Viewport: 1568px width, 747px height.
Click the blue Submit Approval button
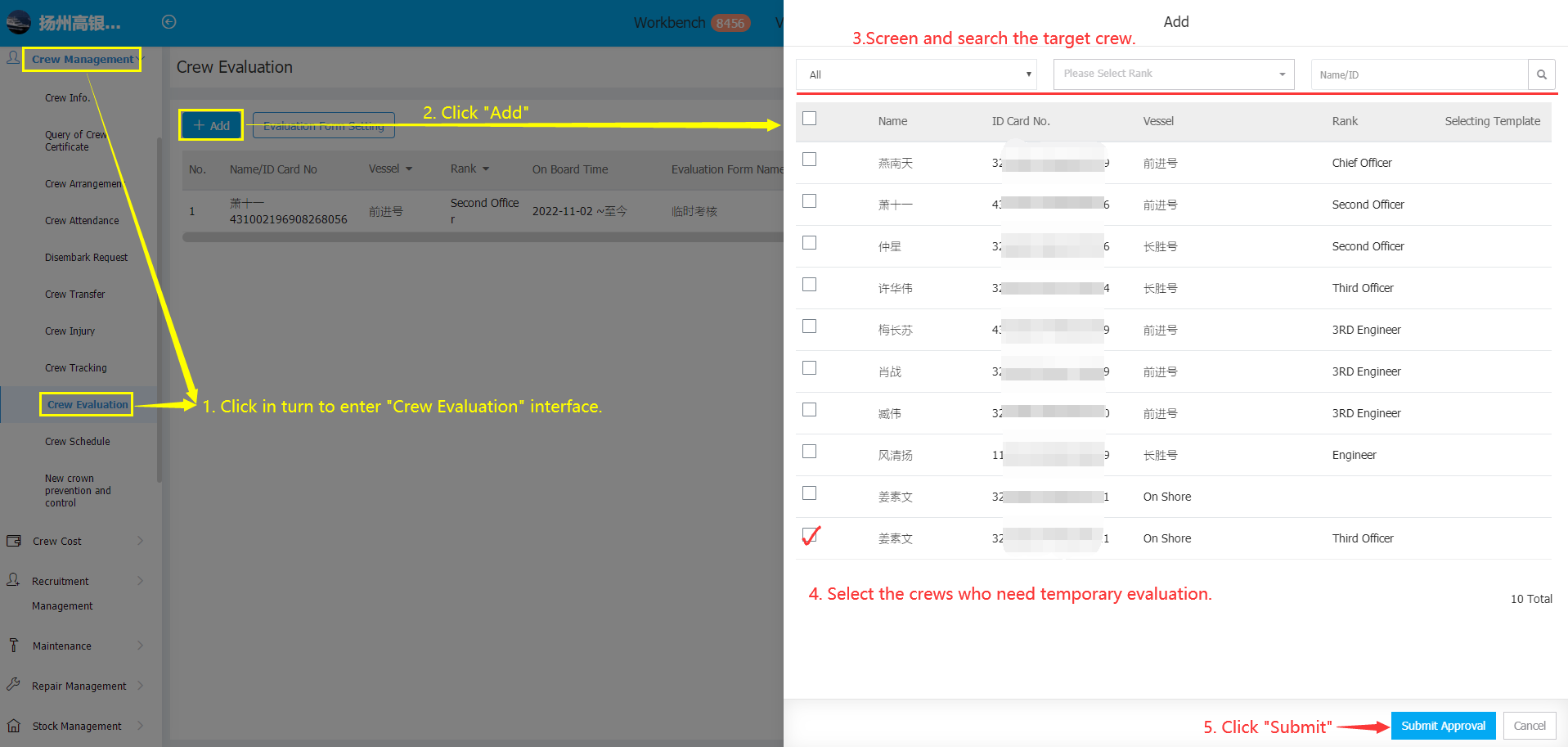click(1443, 726)
